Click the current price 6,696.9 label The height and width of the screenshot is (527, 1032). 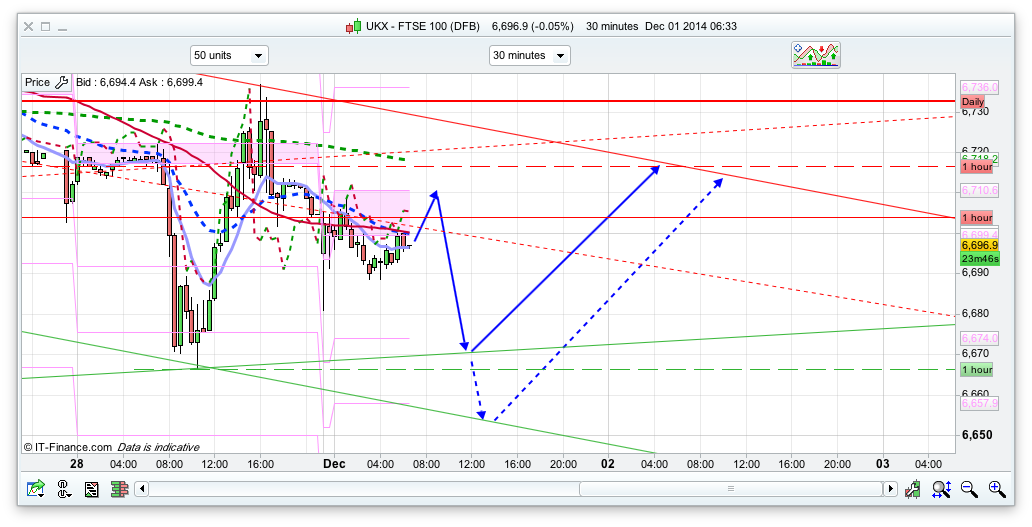[x=979, y=245]
